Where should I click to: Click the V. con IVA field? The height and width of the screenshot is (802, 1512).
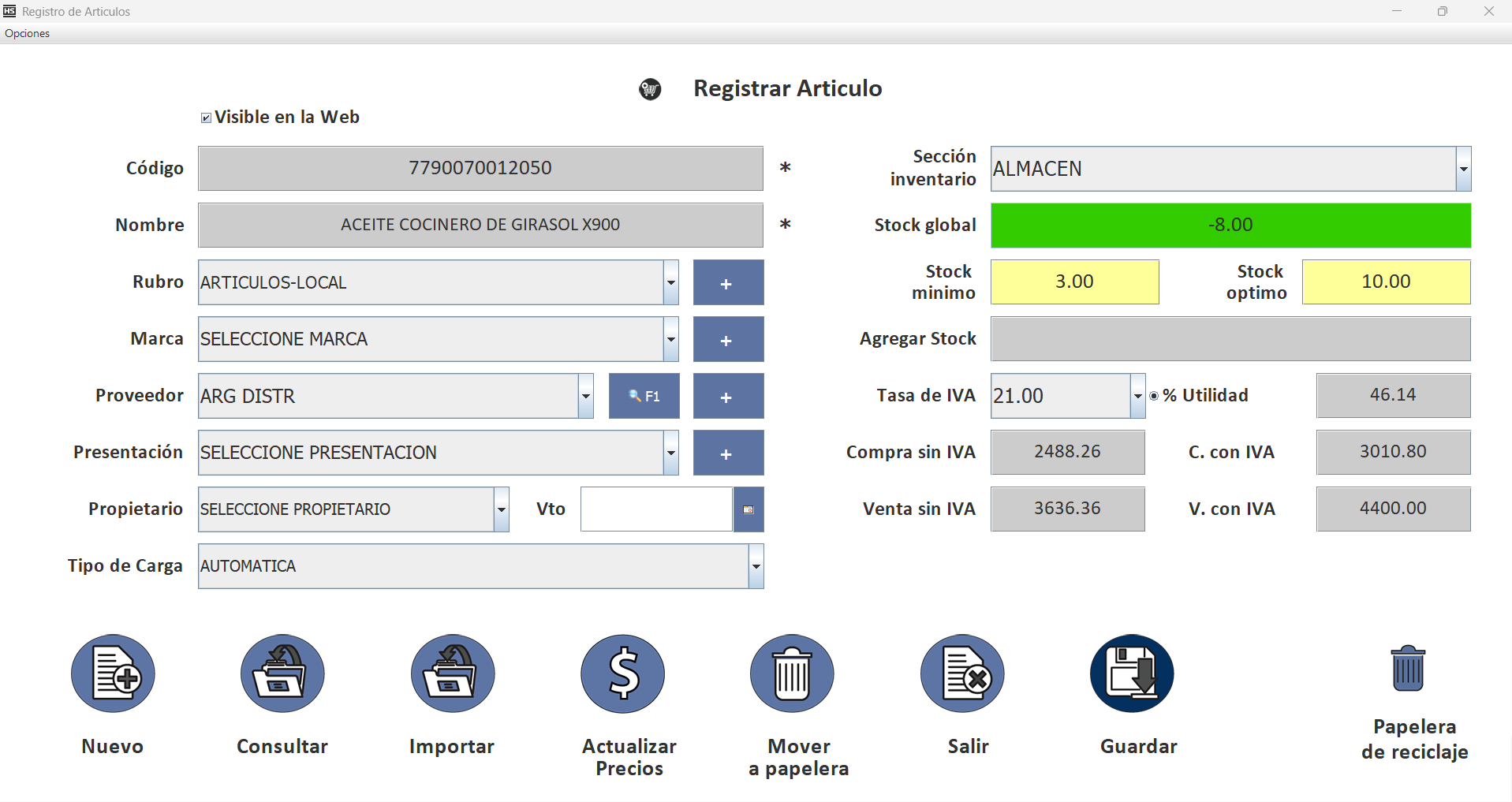[1393, 509]
